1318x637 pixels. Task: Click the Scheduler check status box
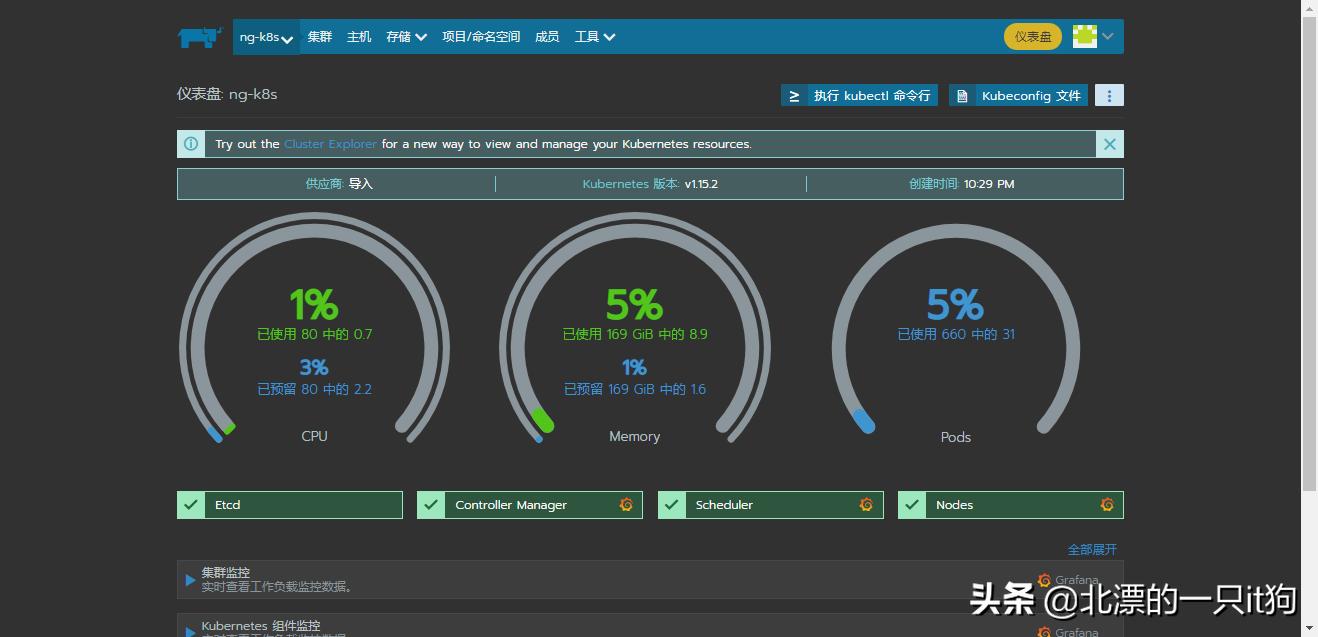[x=672, y=505]
